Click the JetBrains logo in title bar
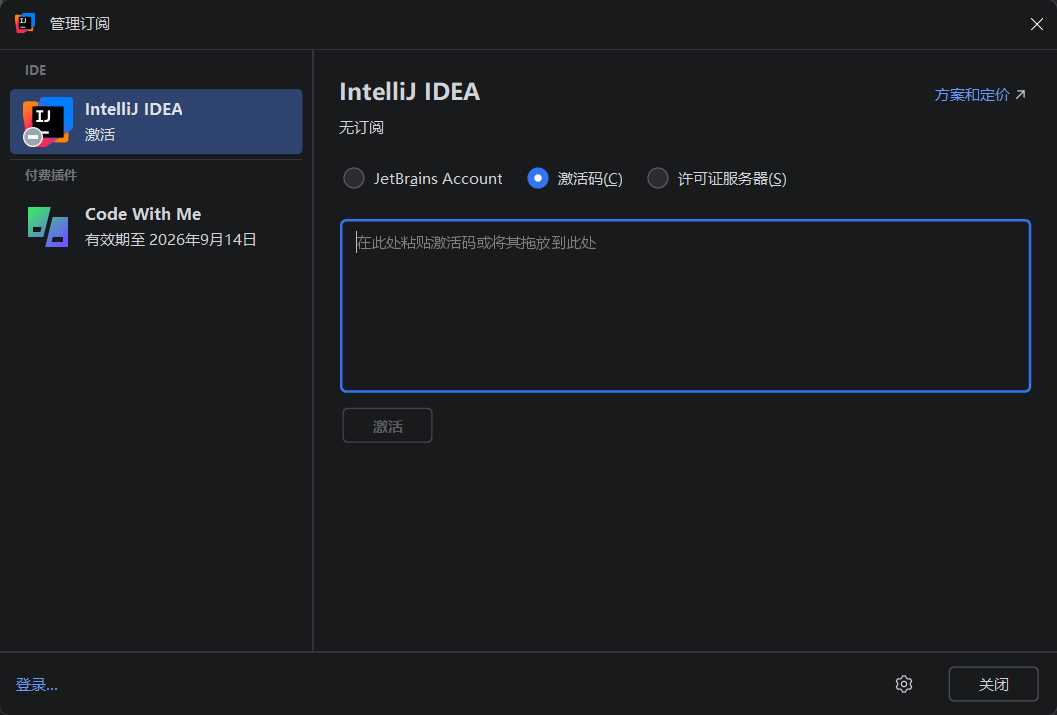The image size is (1057, 715). click(x=25, y=23)
